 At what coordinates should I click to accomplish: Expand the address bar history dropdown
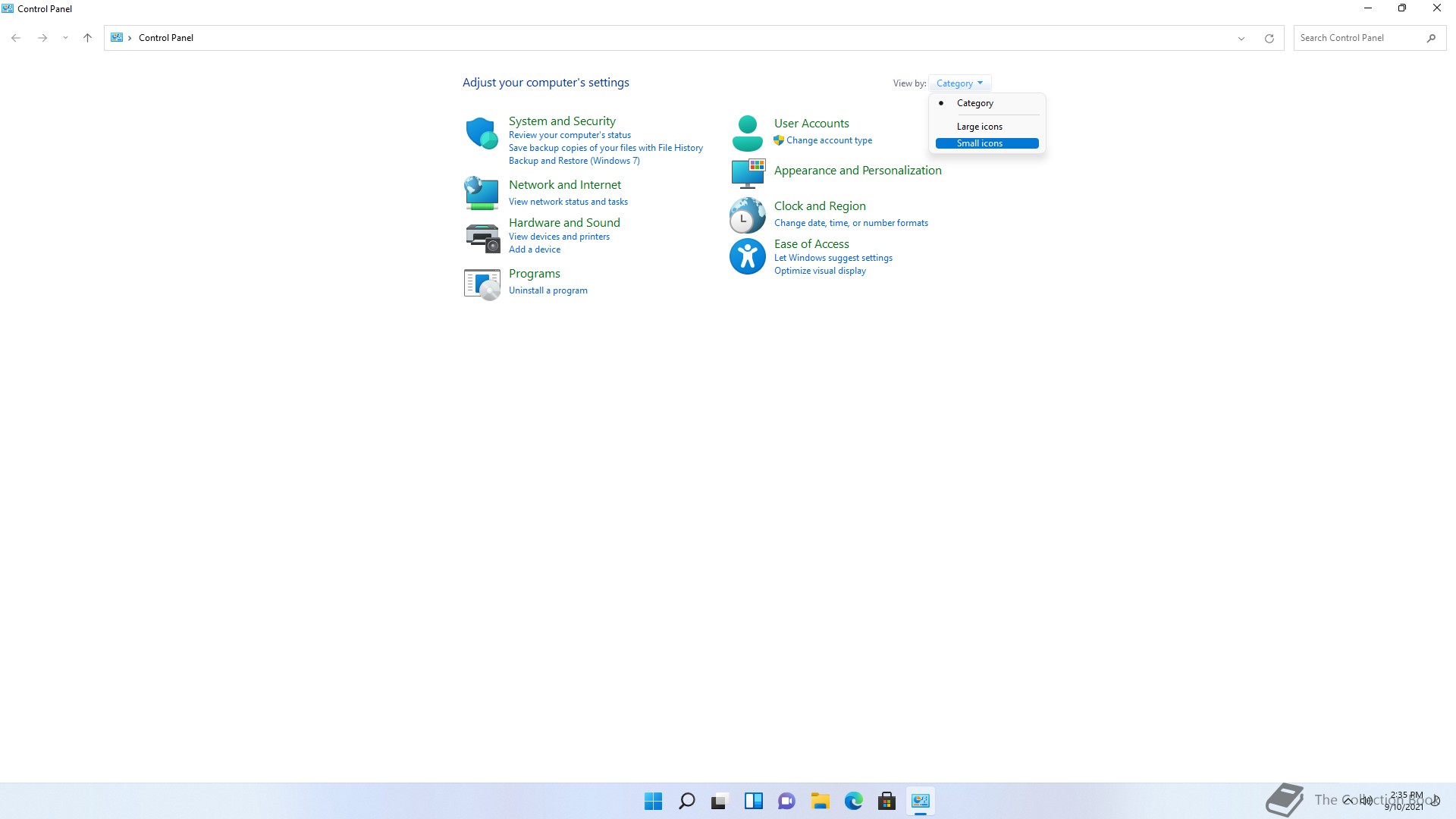pyautogui.click(x=1241, y=38)
